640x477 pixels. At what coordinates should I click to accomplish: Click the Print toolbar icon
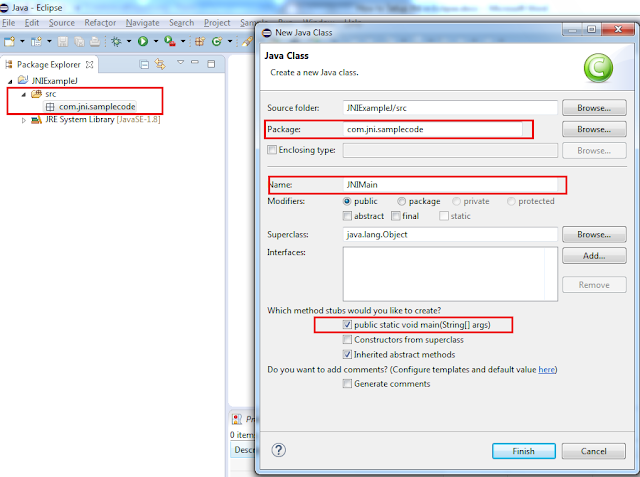click(x=95, y=41)
